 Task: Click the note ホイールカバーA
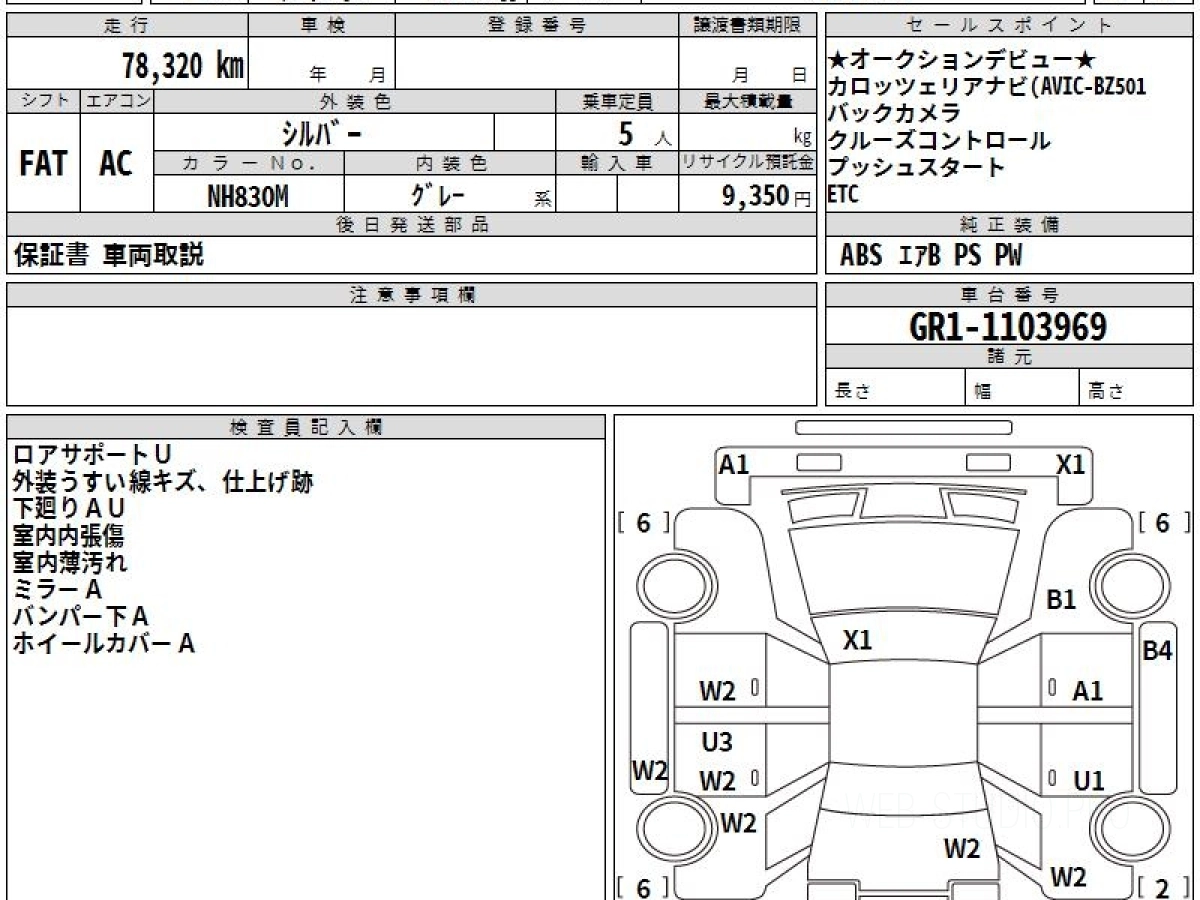(103, 643)
